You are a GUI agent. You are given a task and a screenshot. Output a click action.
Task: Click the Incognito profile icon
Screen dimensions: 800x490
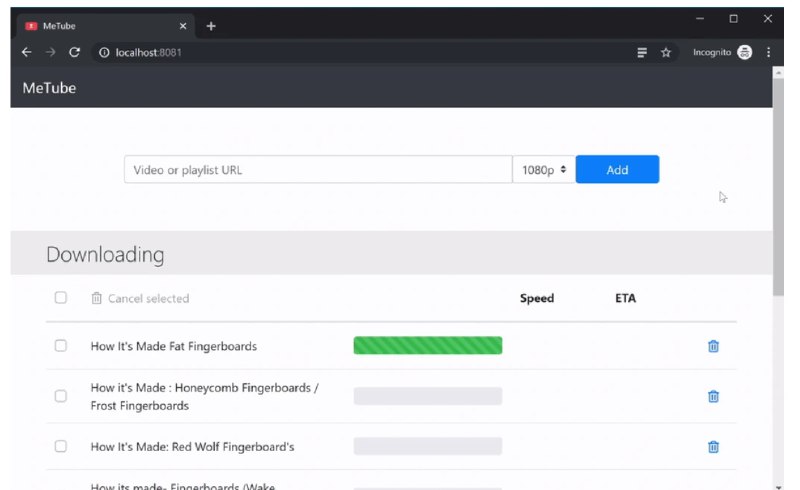coord(744,53)
